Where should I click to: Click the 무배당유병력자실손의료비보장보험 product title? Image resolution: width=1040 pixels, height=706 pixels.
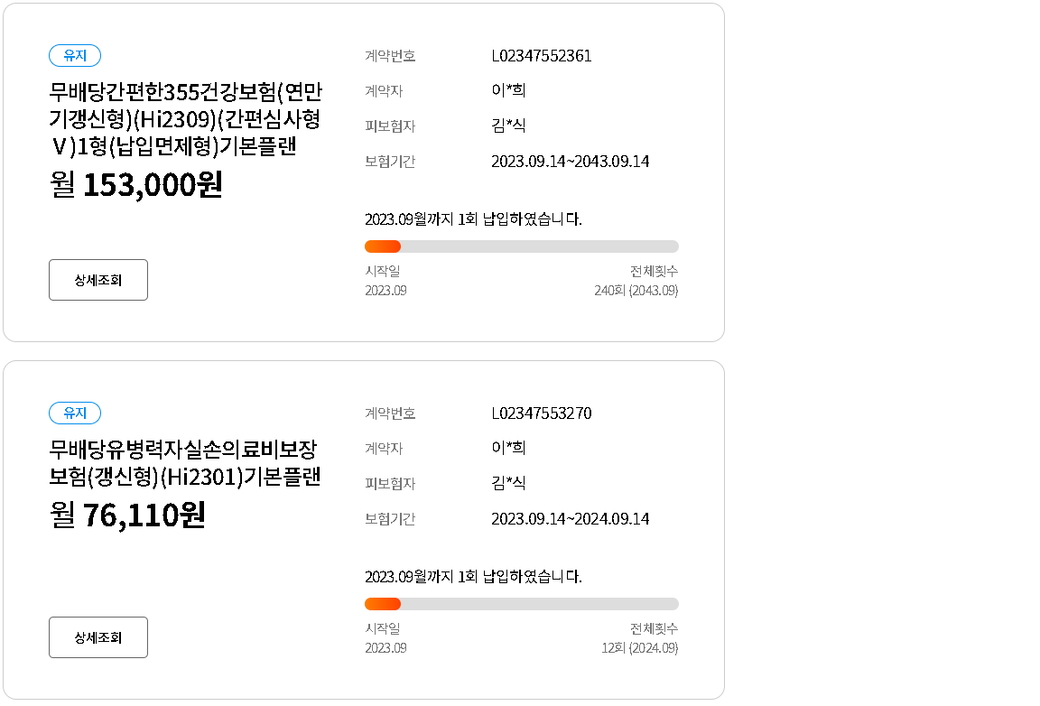(185, 463)
